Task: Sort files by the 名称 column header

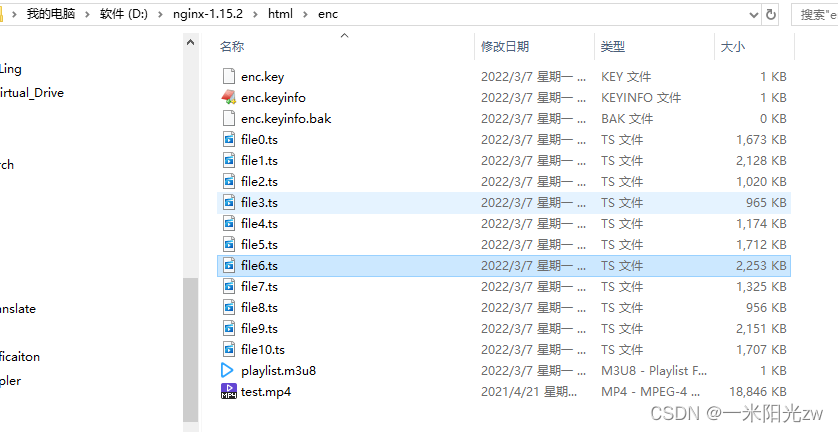Action: [x=232, y=47]
